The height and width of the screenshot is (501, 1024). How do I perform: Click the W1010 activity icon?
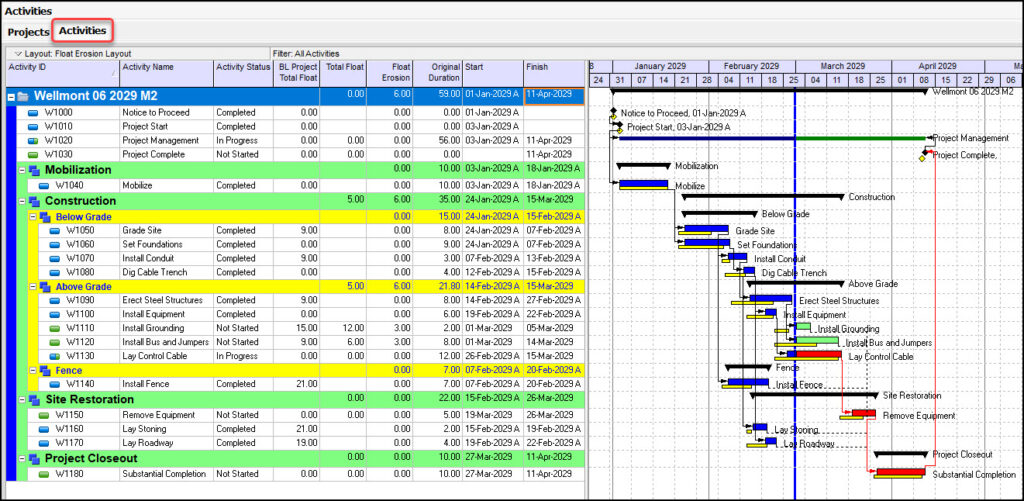point(33,127)
